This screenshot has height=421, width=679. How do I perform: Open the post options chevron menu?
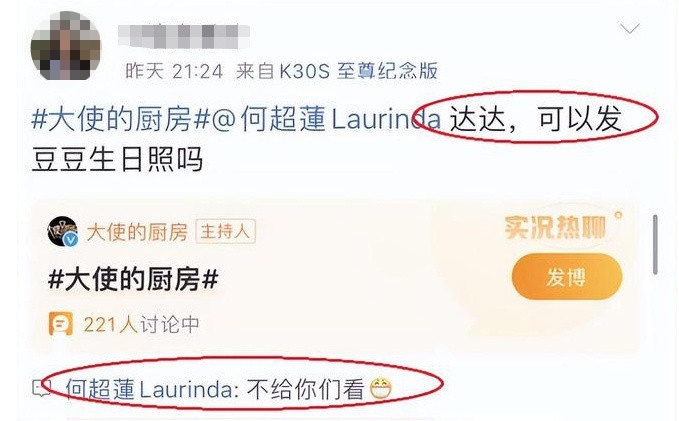point(630,29)
